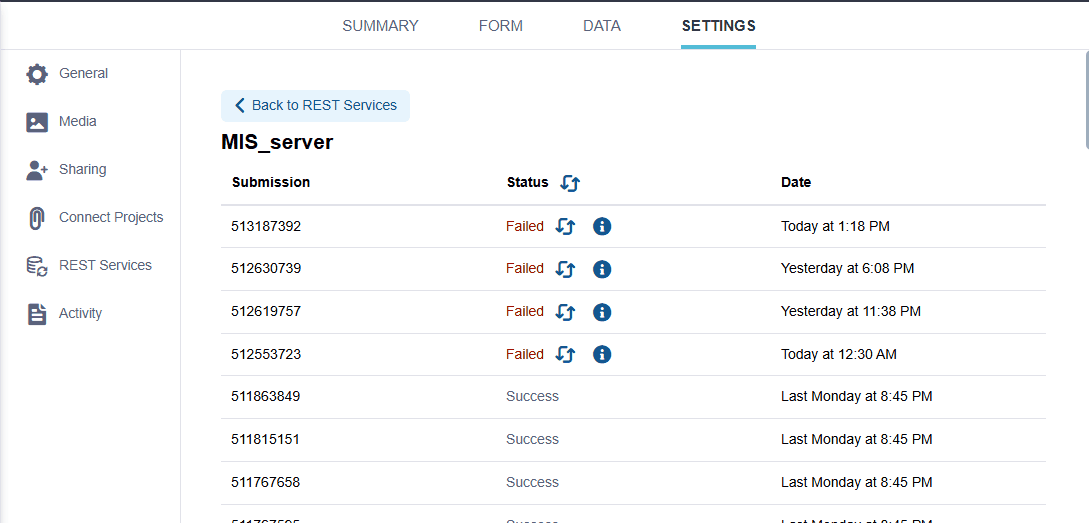The height and width of the screenshot is (523, 1089).
Task: Select submission ID 511815151
Action: coord(266,440)
